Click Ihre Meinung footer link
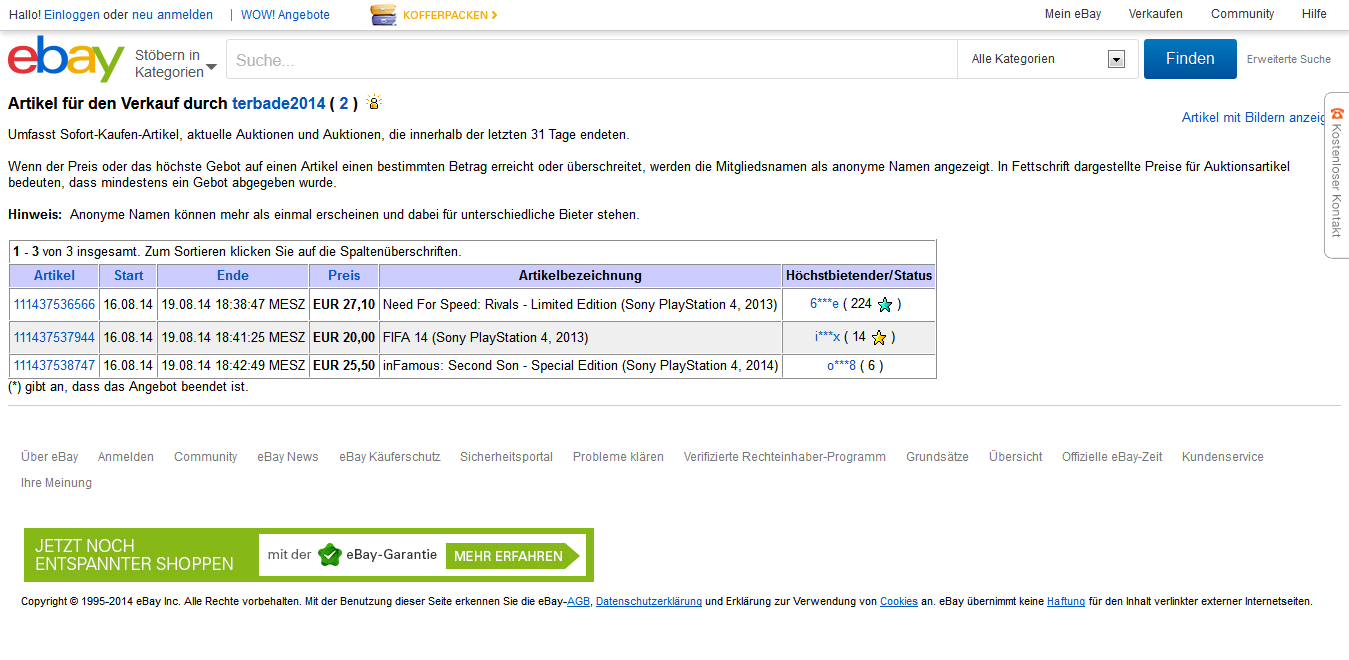 pyautogui.click(x=56, y=483)
